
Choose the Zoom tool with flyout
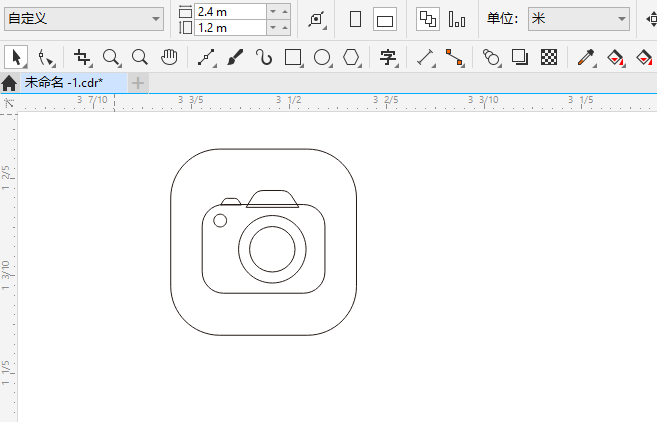(112, 57)
